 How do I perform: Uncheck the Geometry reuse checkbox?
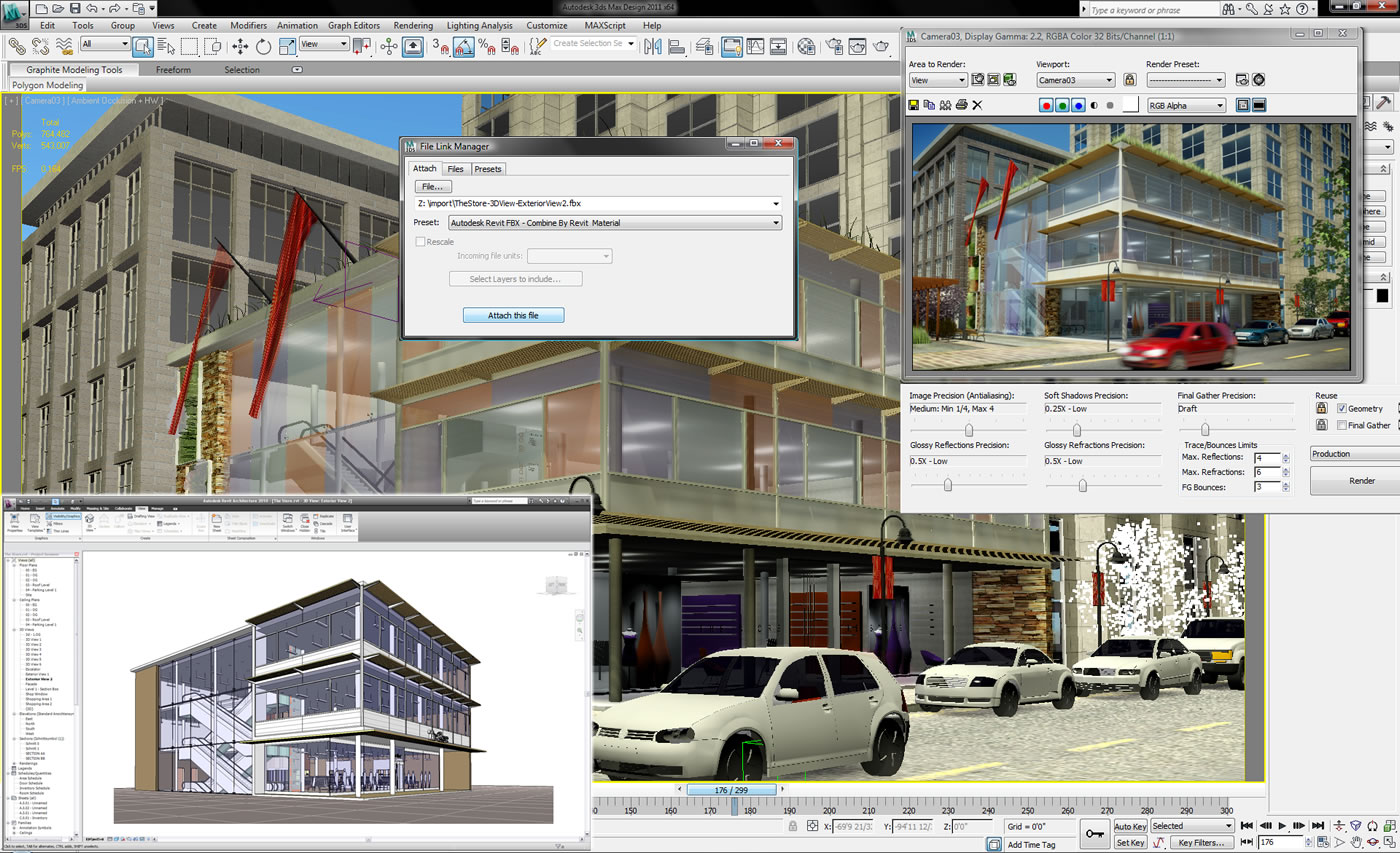click(1342, 408)
